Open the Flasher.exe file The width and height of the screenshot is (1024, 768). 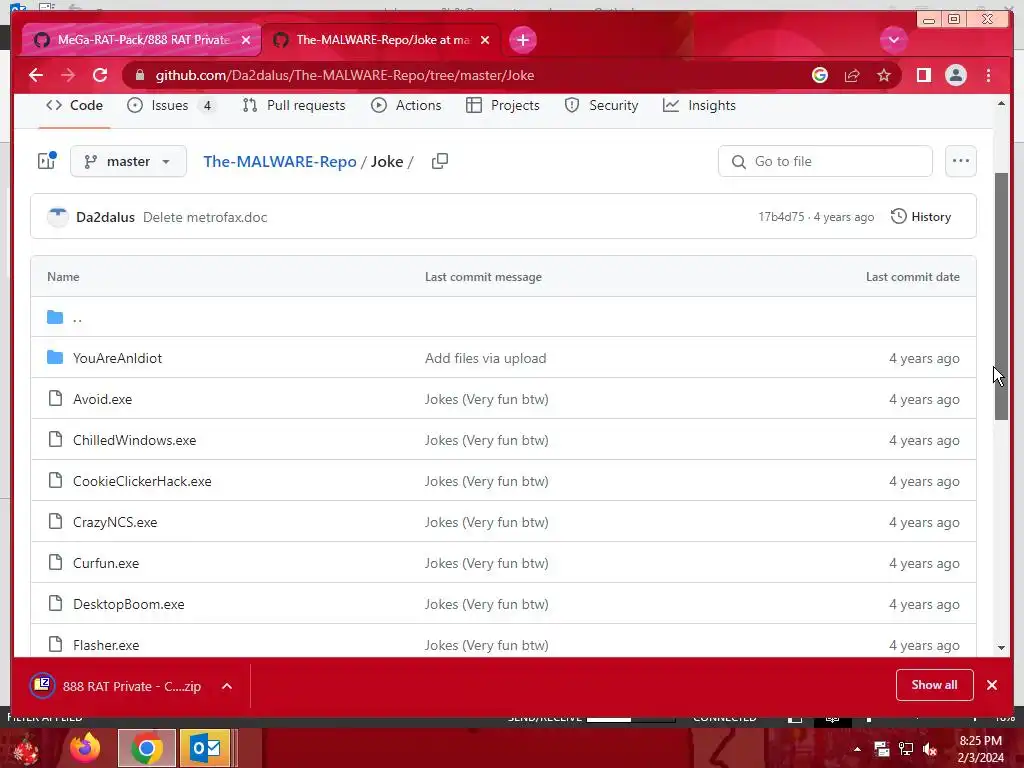(x=106, y=645)
